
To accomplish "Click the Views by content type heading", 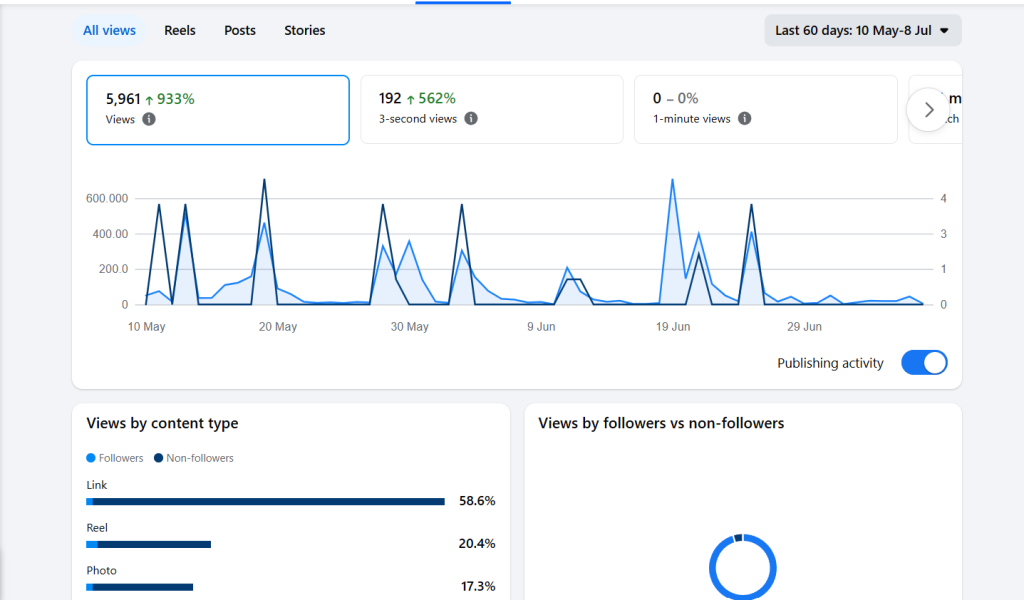I will (x=162, y=423).
